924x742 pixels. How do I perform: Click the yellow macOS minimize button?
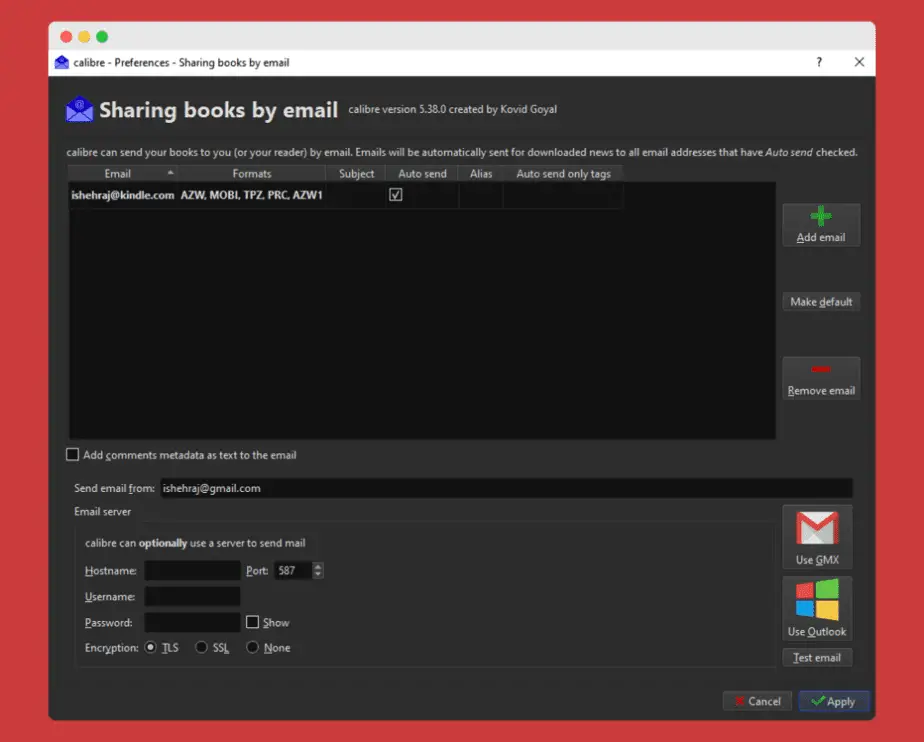click(84, 37)
